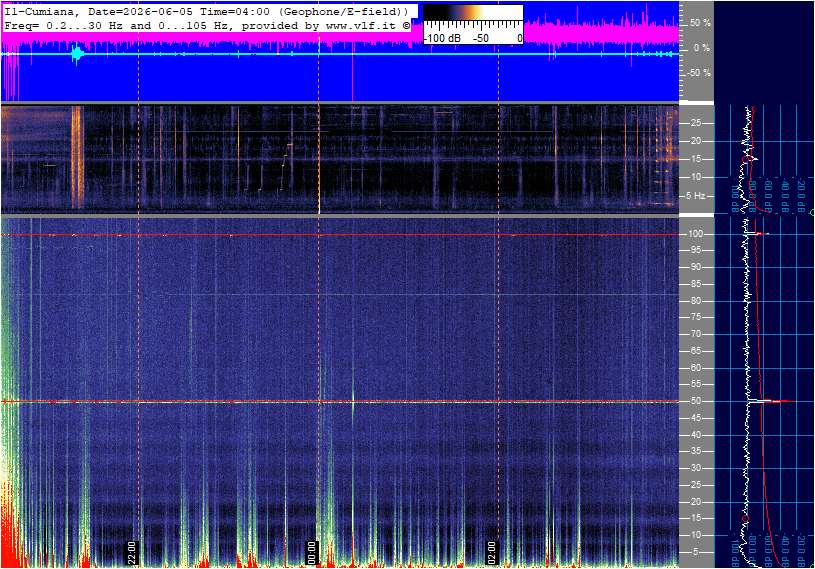The width and height of the screenshot is (815, 569).
Task: Click the dB color scale gradient bar
Action: coord(473,12)
